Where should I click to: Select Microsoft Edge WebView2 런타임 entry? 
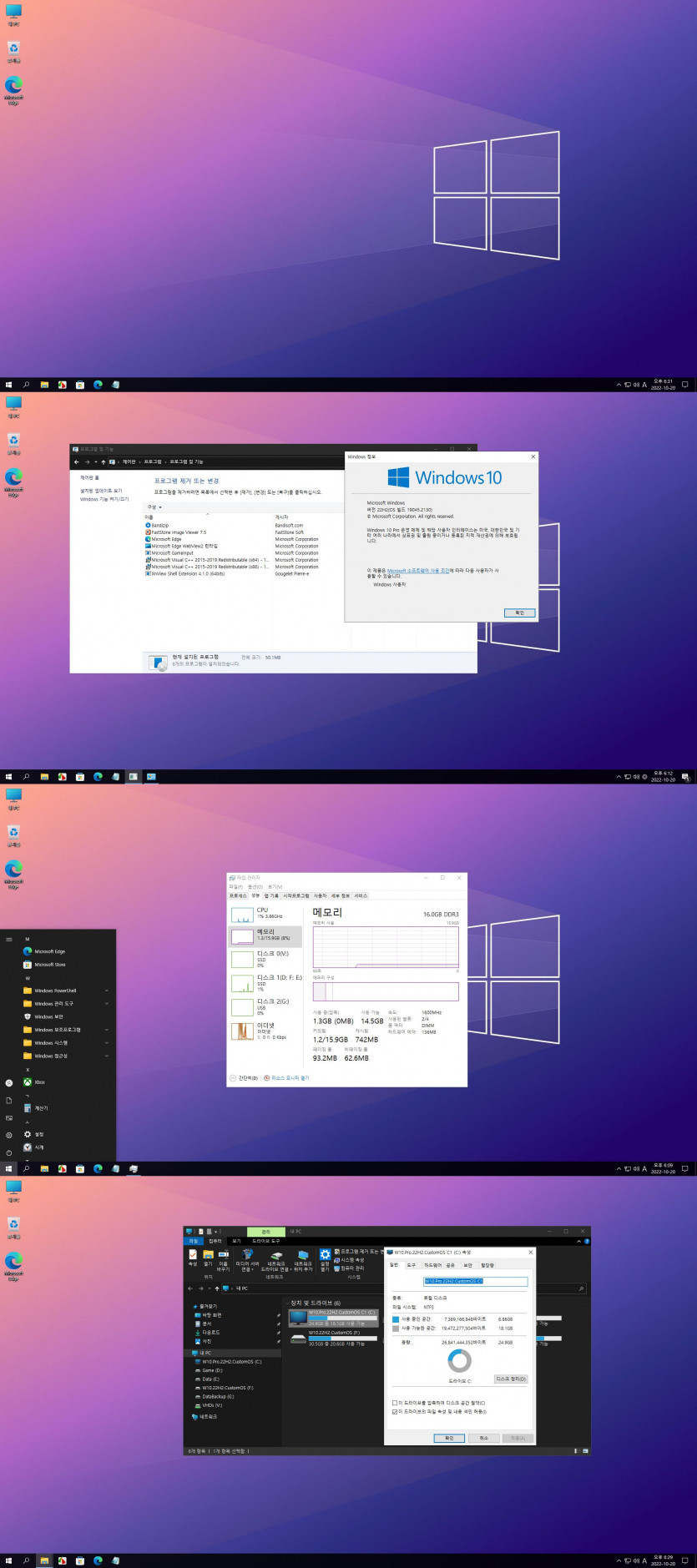tap(183, 546)
